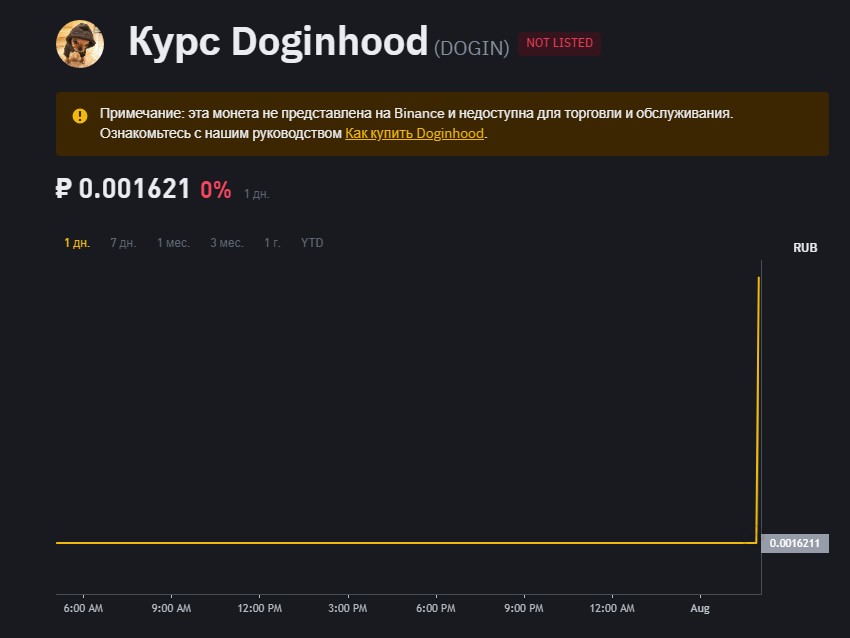The image size is (850, 638).
Task: Click the red 0% change value
Action: click(216, 190)
